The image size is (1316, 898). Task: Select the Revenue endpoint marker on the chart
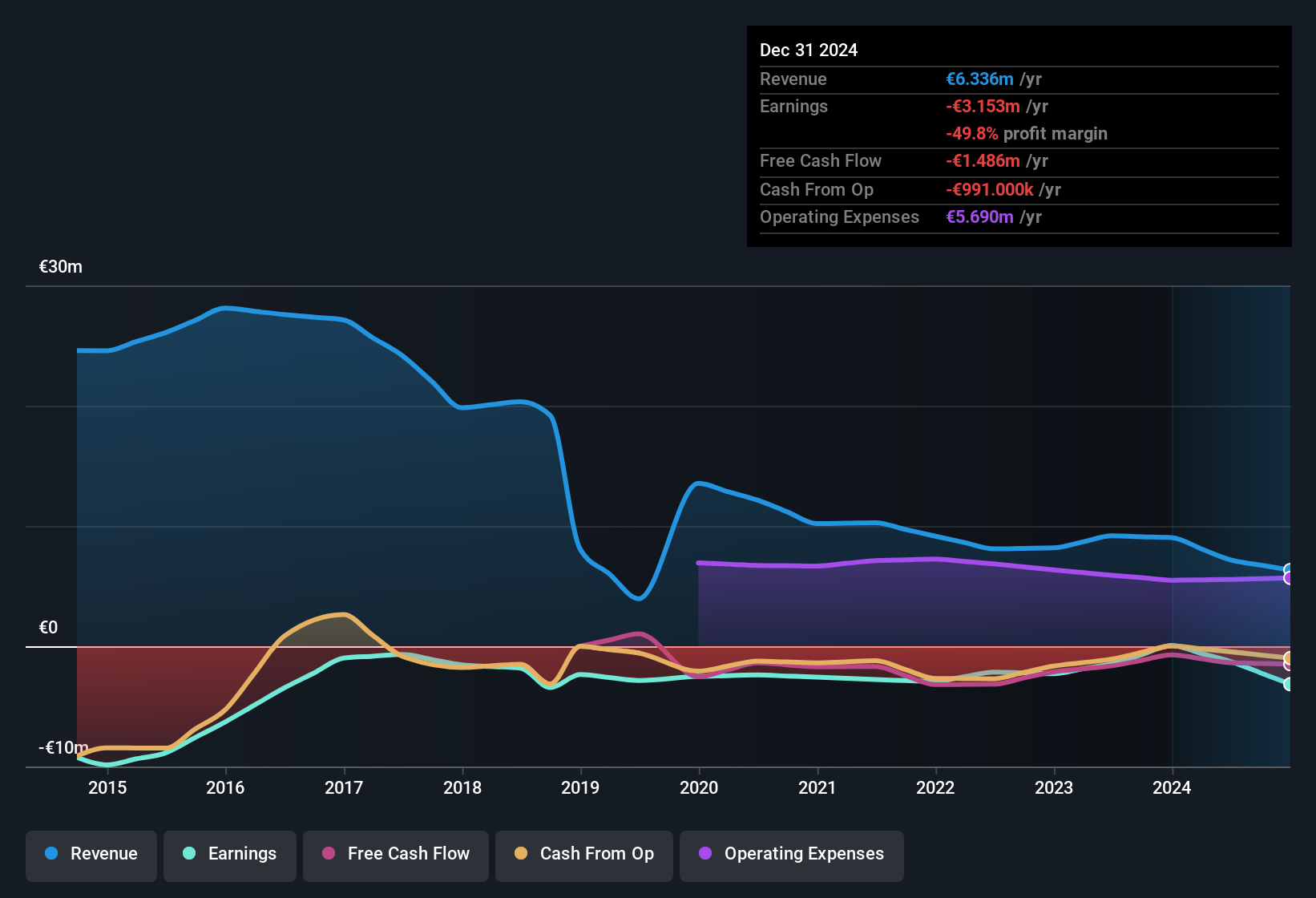coord(1287,568)
